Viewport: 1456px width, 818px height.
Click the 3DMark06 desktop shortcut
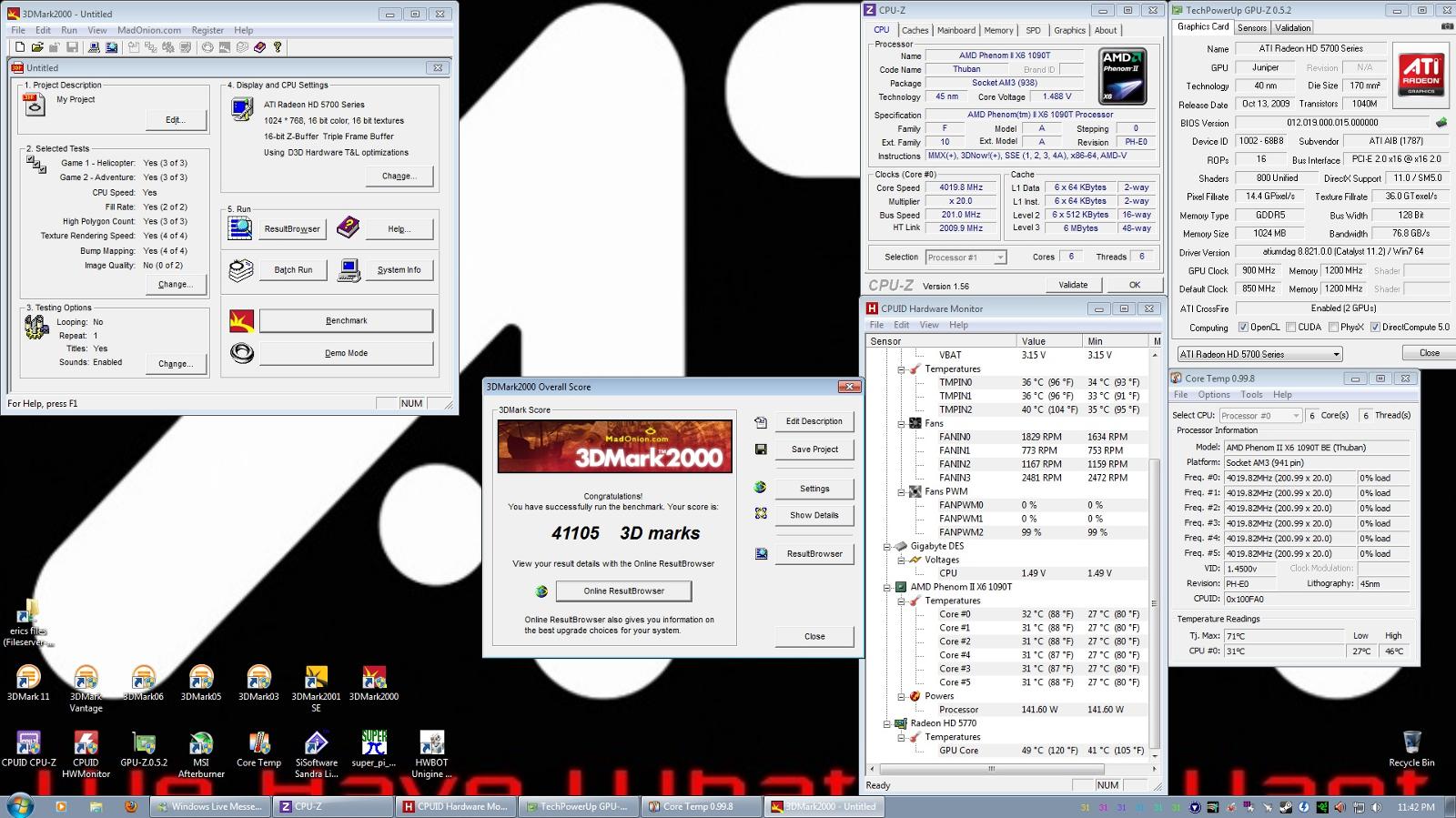point(143,683)
